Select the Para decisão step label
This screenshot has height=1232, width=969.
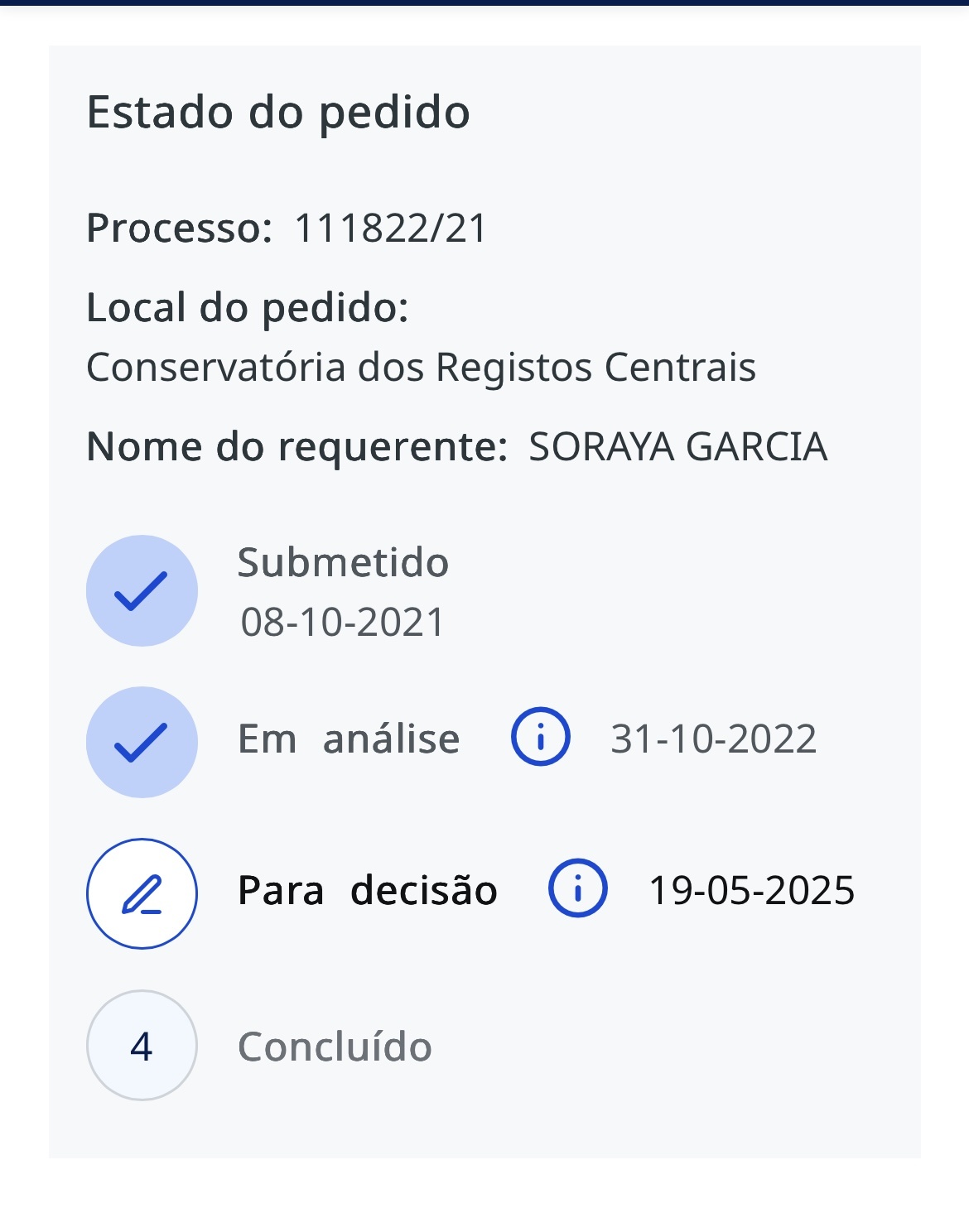[368, 891]
